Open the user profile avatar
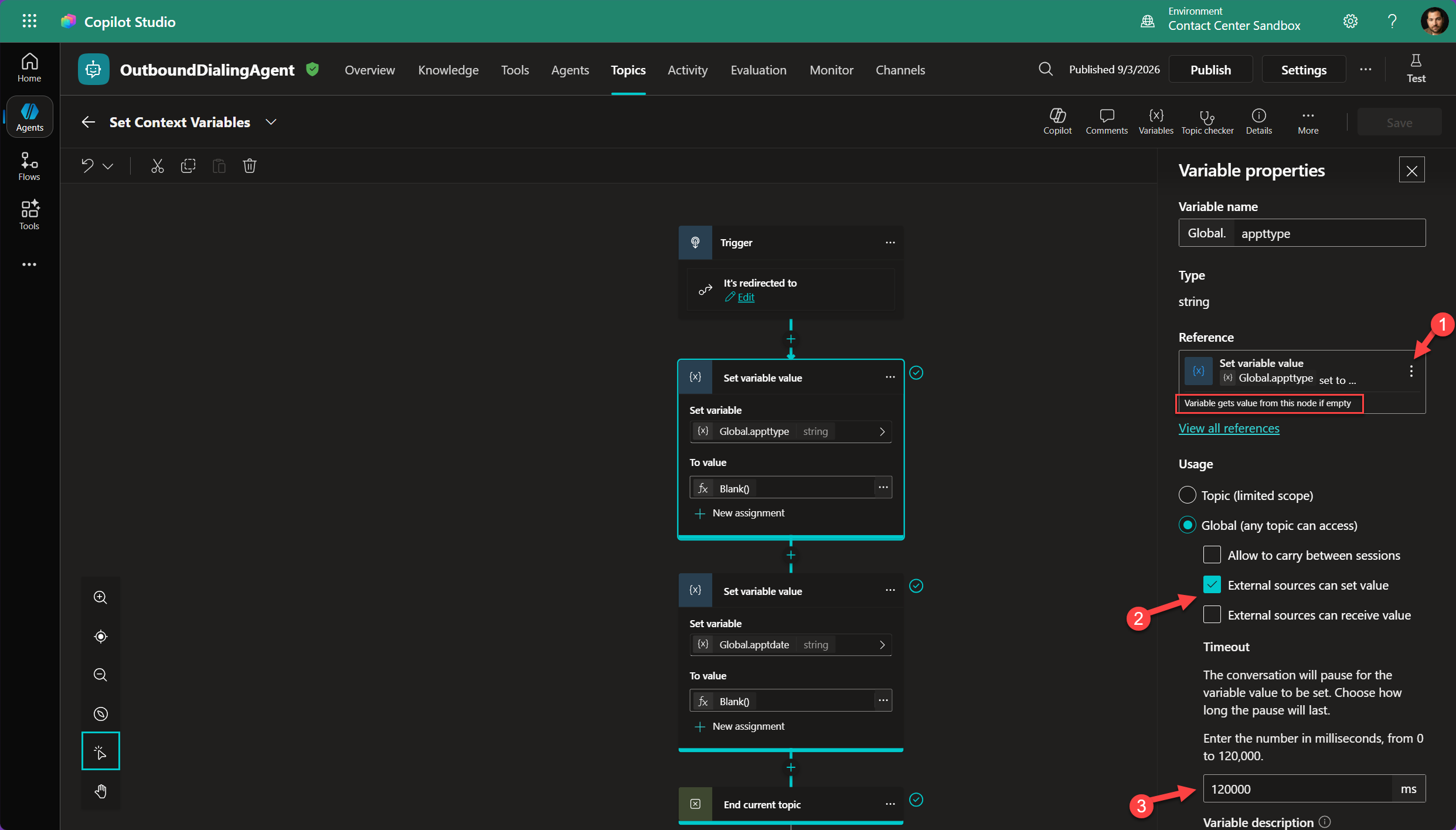Viewport: 1456px width, 830px height. (1434, 22)
